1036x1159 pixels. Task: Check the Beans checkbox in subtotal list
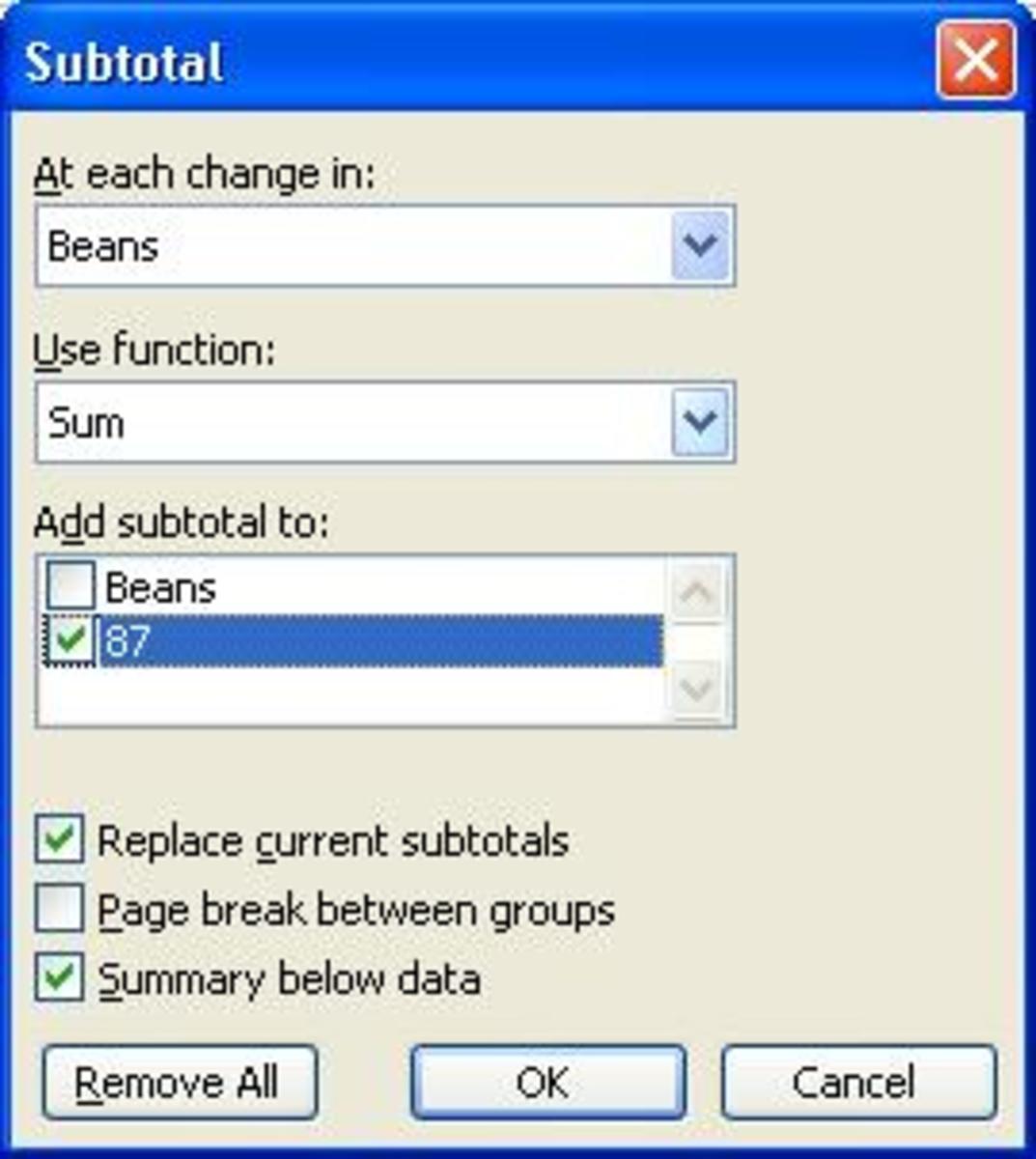tap(70, 586)
